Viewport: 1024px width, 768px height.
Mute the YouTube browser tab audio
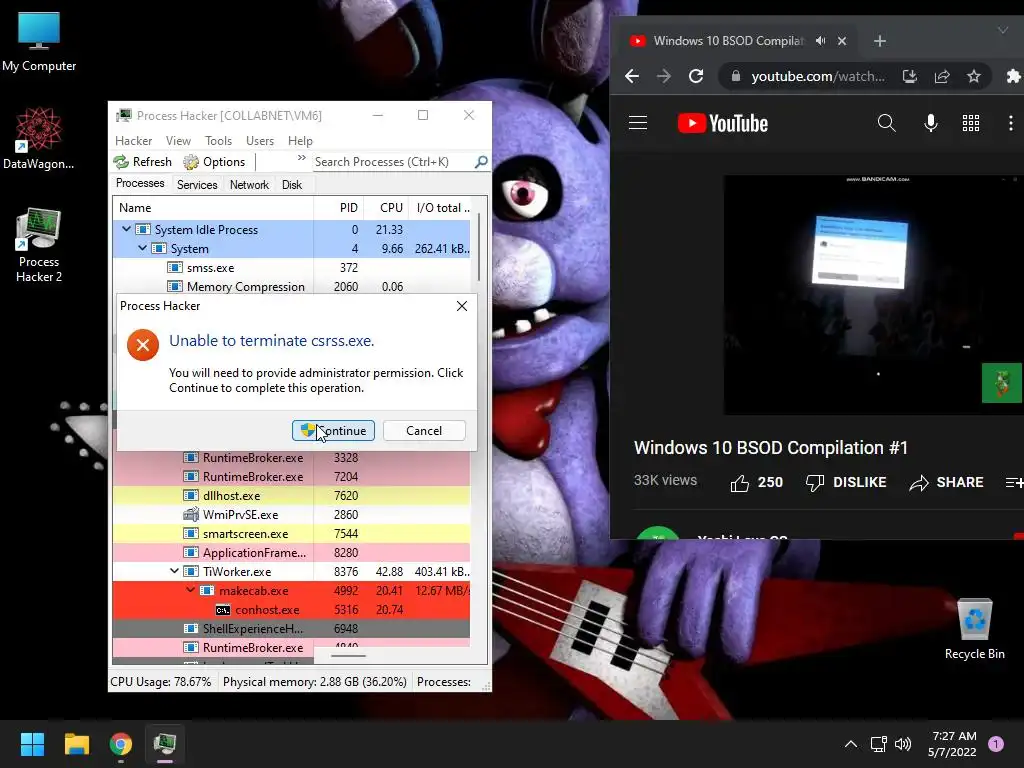820,40
